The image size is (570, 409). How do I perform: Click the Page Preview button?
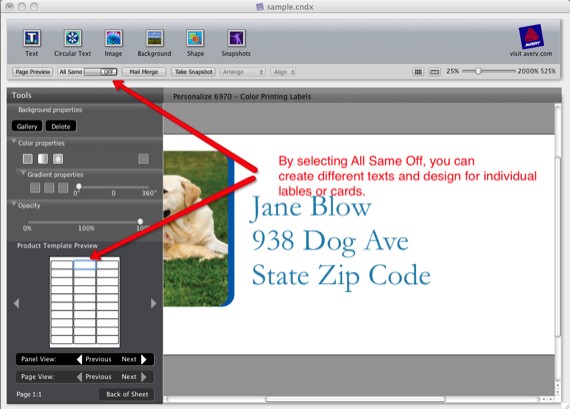click(32, 72)
